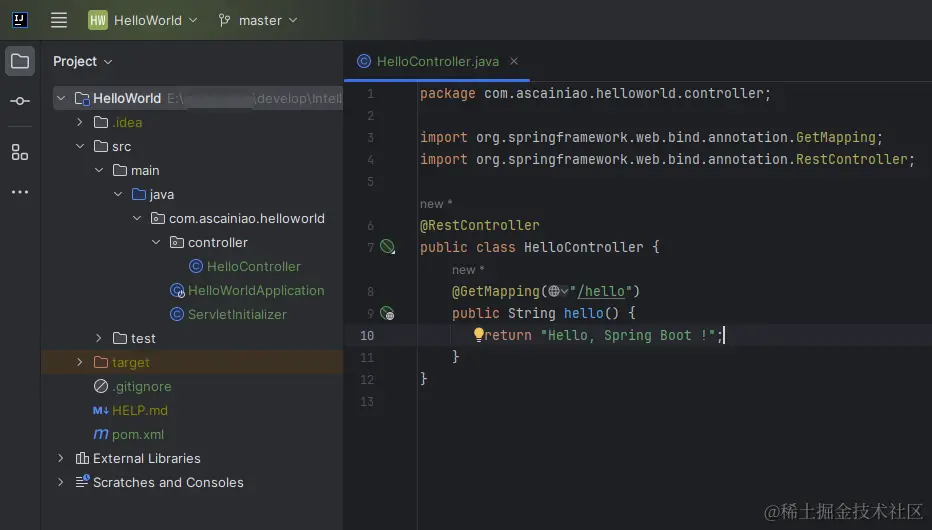The height and width of the screenshot is (530, 932).
Task: Click the tab's class file icon
Action: coord(364,61)
